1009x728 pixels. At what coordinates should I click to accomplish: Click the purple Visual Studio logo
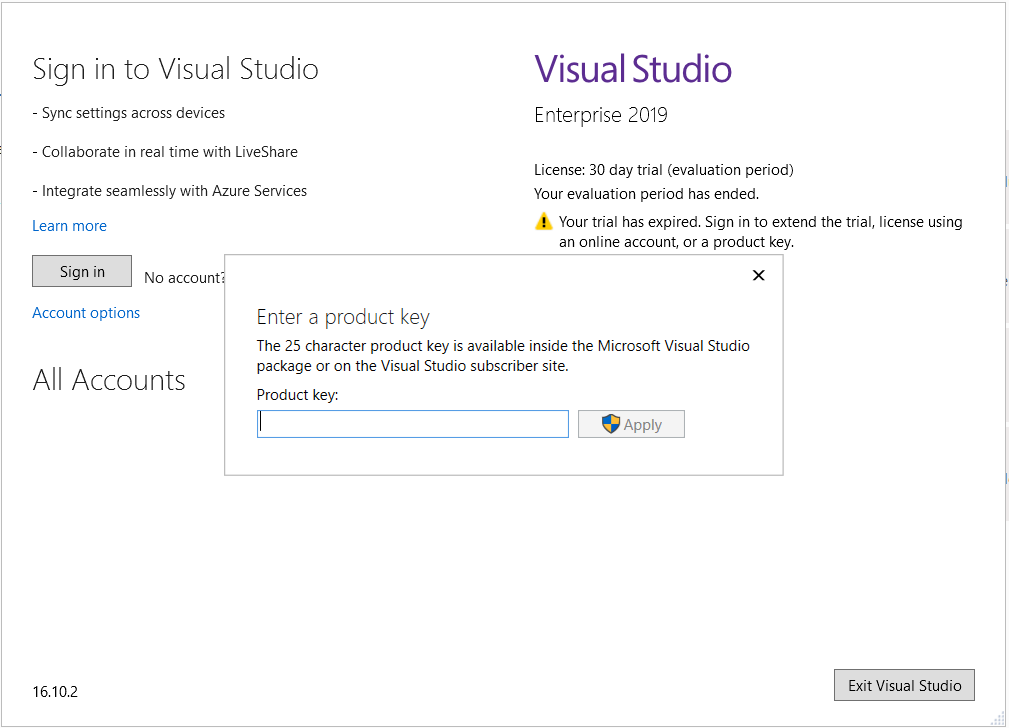click(x=632, y=68)
